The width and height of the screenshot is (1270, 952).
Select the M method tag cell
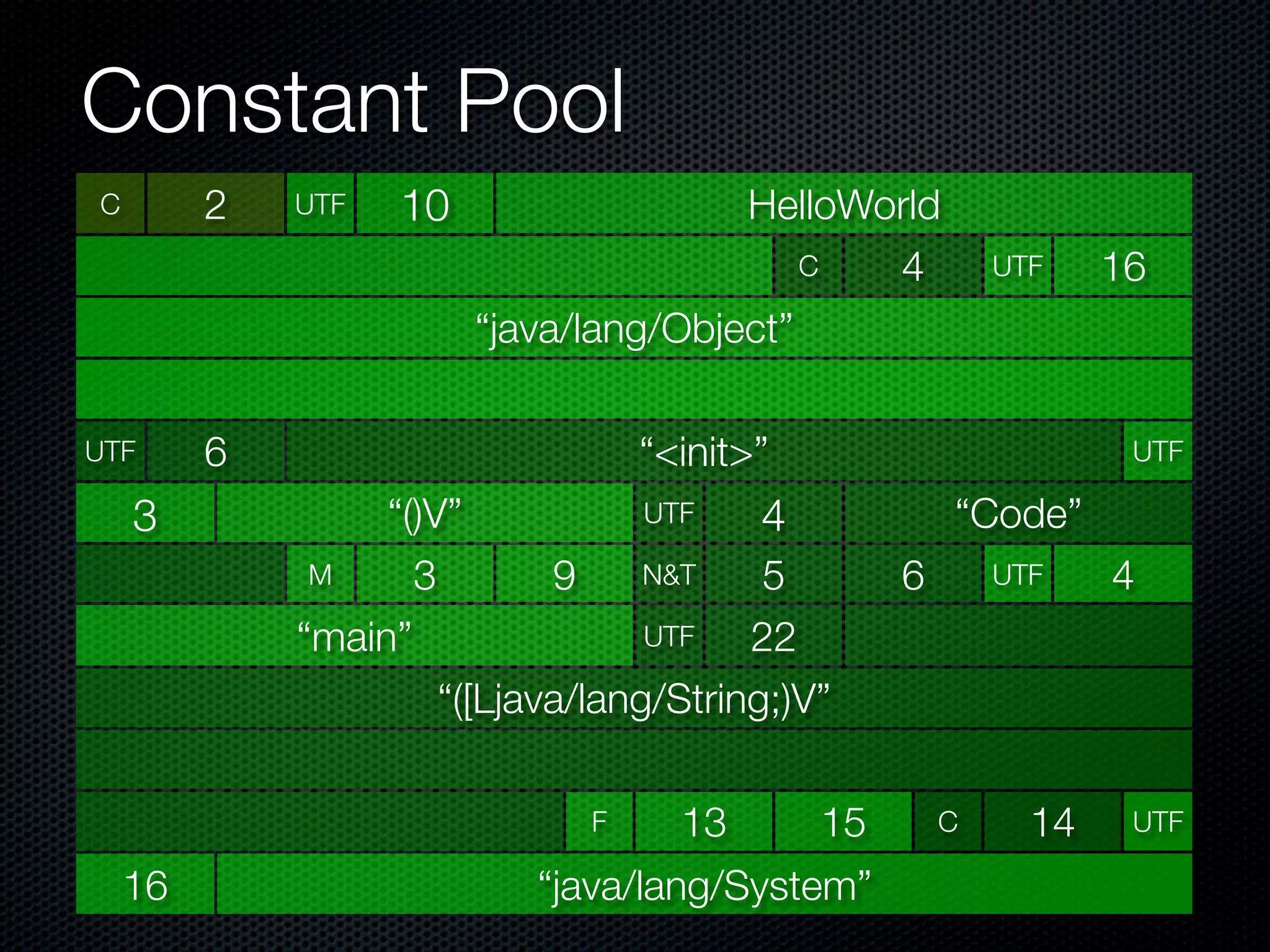(x=320, y=575)
